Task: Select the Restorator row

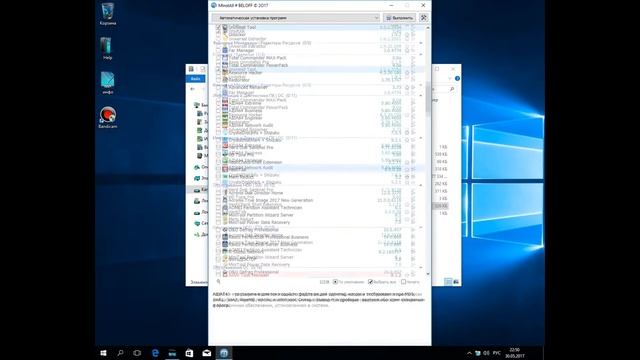Action: 318,80
